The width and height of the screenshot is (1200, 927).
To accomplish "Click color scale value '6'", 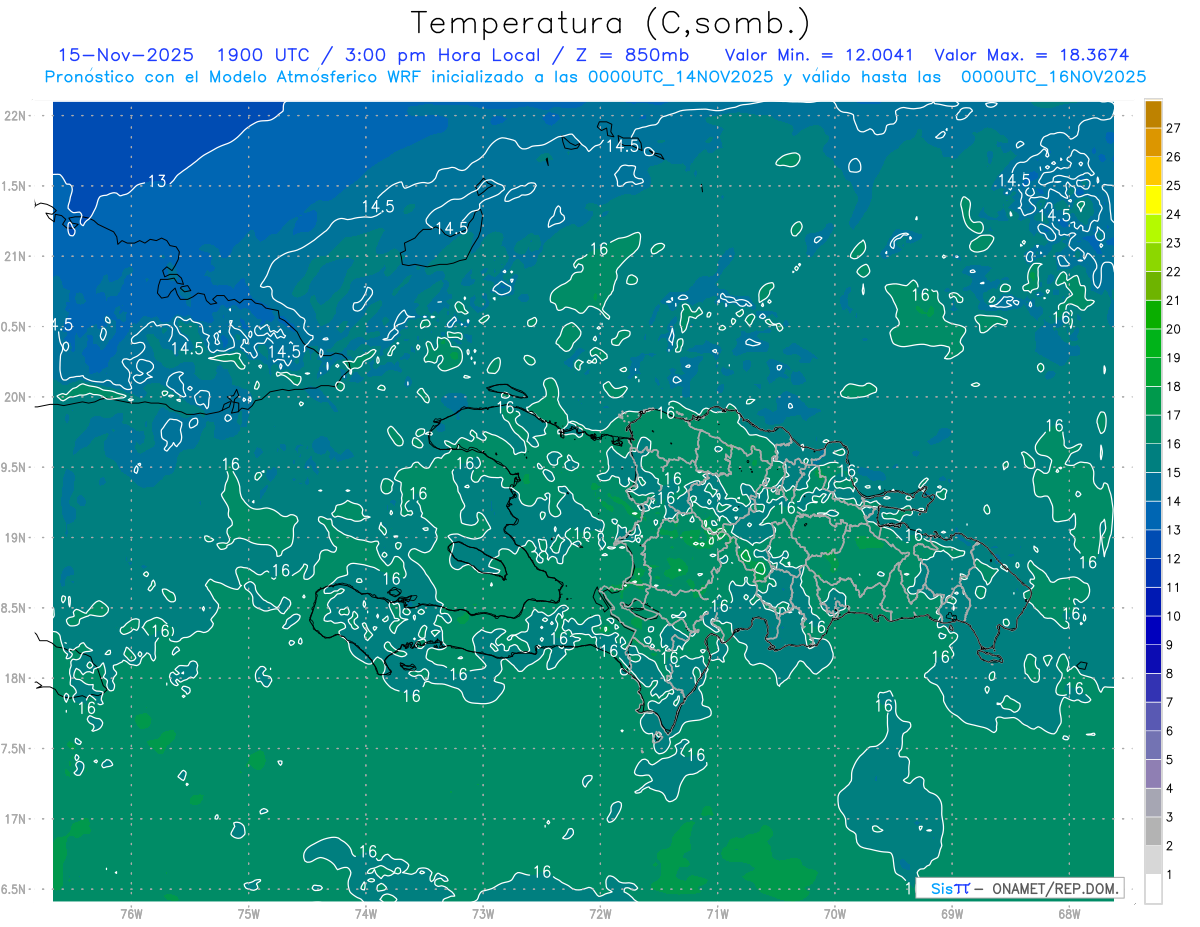I will pyautogui.click(x=1170, y=731).
